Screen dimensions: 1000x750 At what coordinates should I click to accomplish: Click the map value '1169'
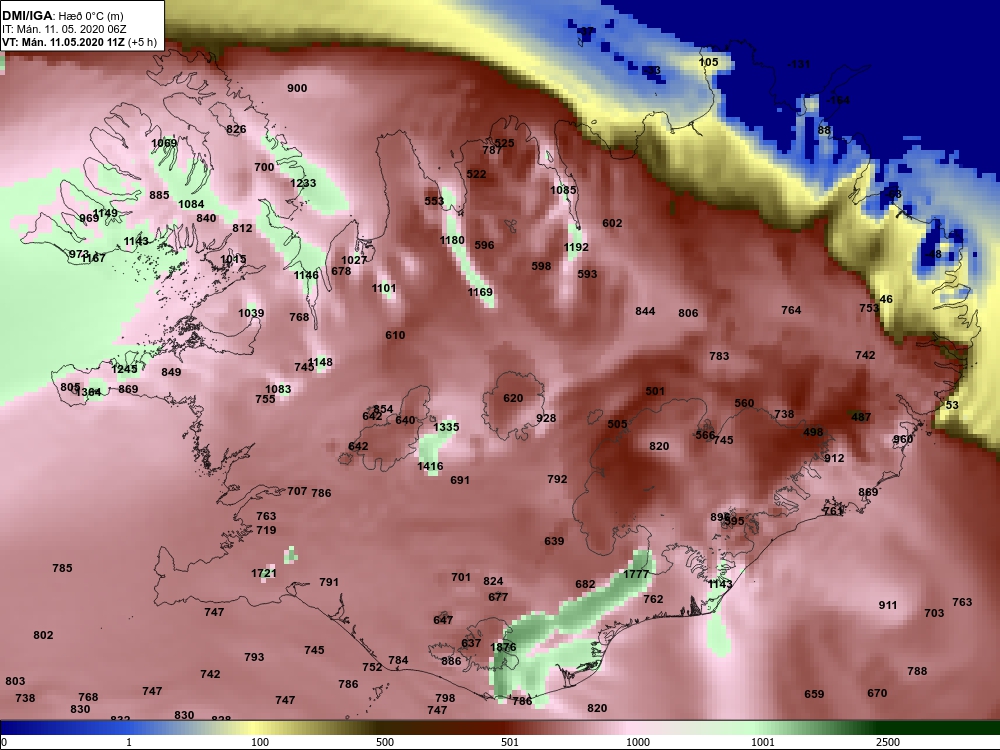click(480, 292)
